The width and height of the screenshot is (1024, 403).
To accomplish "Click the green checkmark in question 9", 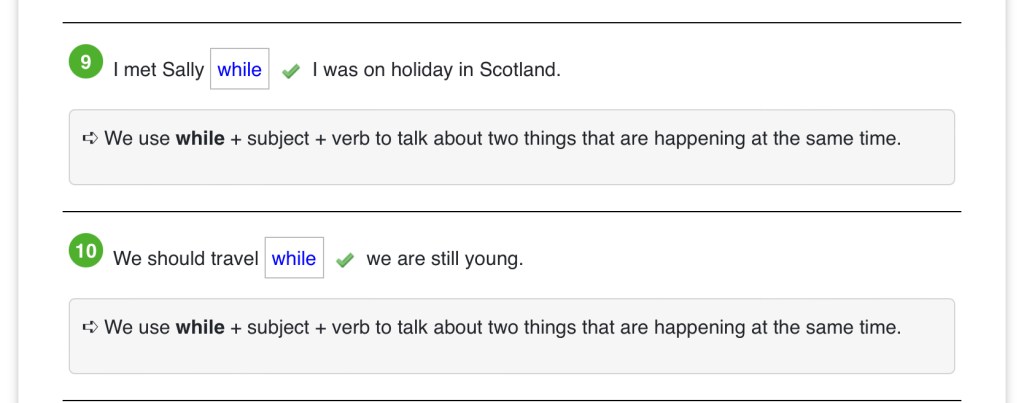I will (291, 71).
